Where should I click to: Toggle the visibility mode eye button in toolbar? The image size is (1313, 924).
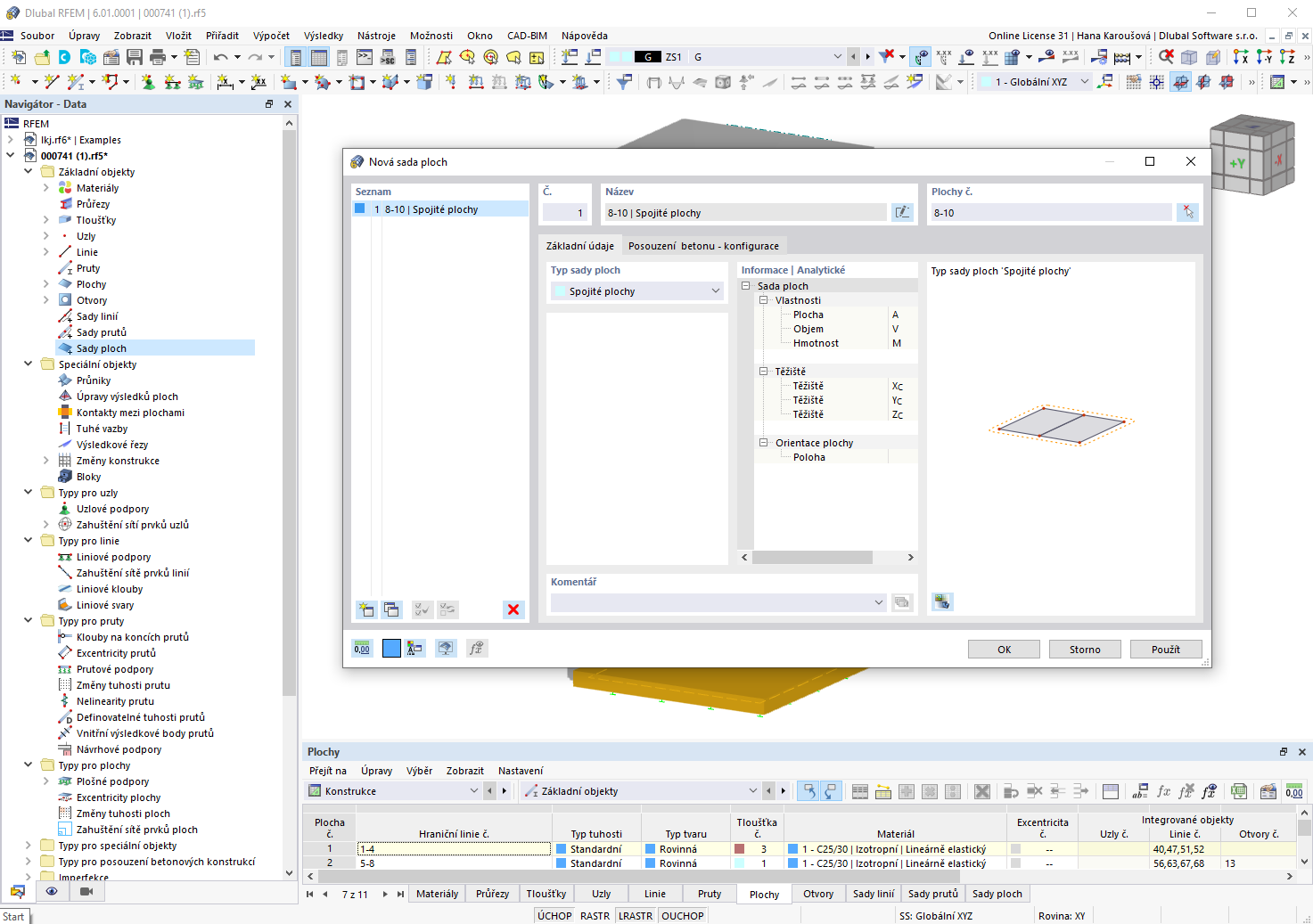coord(922,57)
